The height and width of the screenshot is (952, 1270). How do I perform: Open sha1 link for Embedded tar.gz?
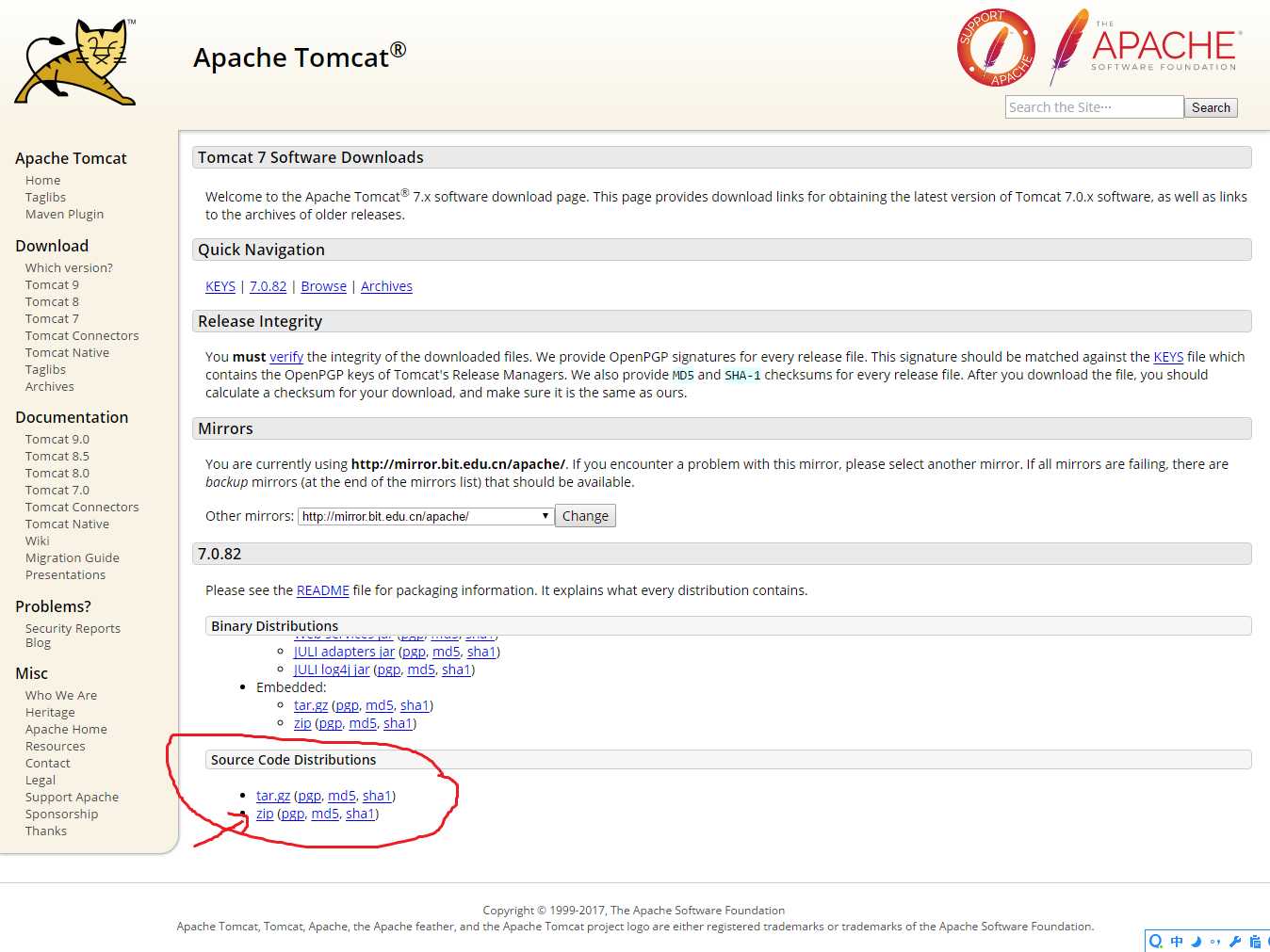[x=415, y=705]
